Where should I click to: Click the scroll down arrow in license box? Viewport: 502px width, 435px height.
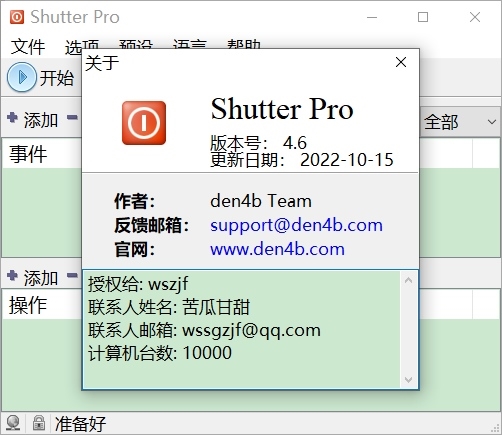(408, 380)
